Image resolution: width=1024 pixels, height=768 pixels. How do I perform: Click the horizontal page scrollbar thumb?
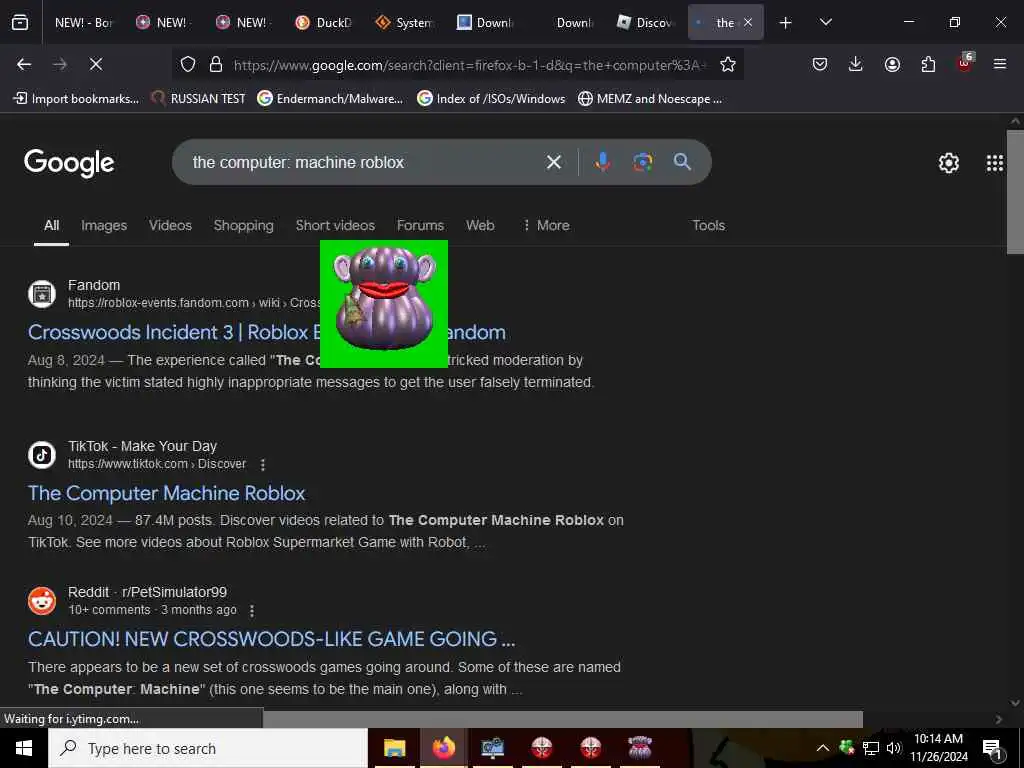pos(563,718)
